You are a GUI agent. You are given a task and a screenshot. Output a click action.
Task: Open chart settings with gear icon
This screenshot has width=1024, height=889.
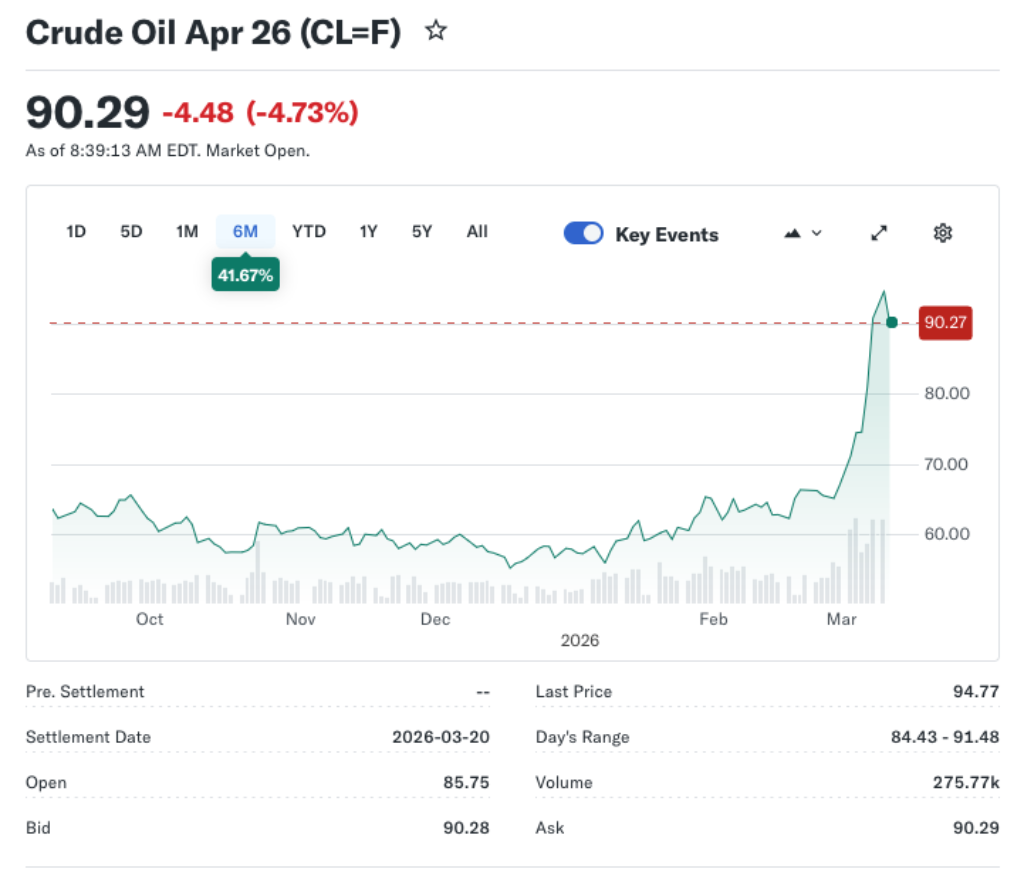coord(941,232)
